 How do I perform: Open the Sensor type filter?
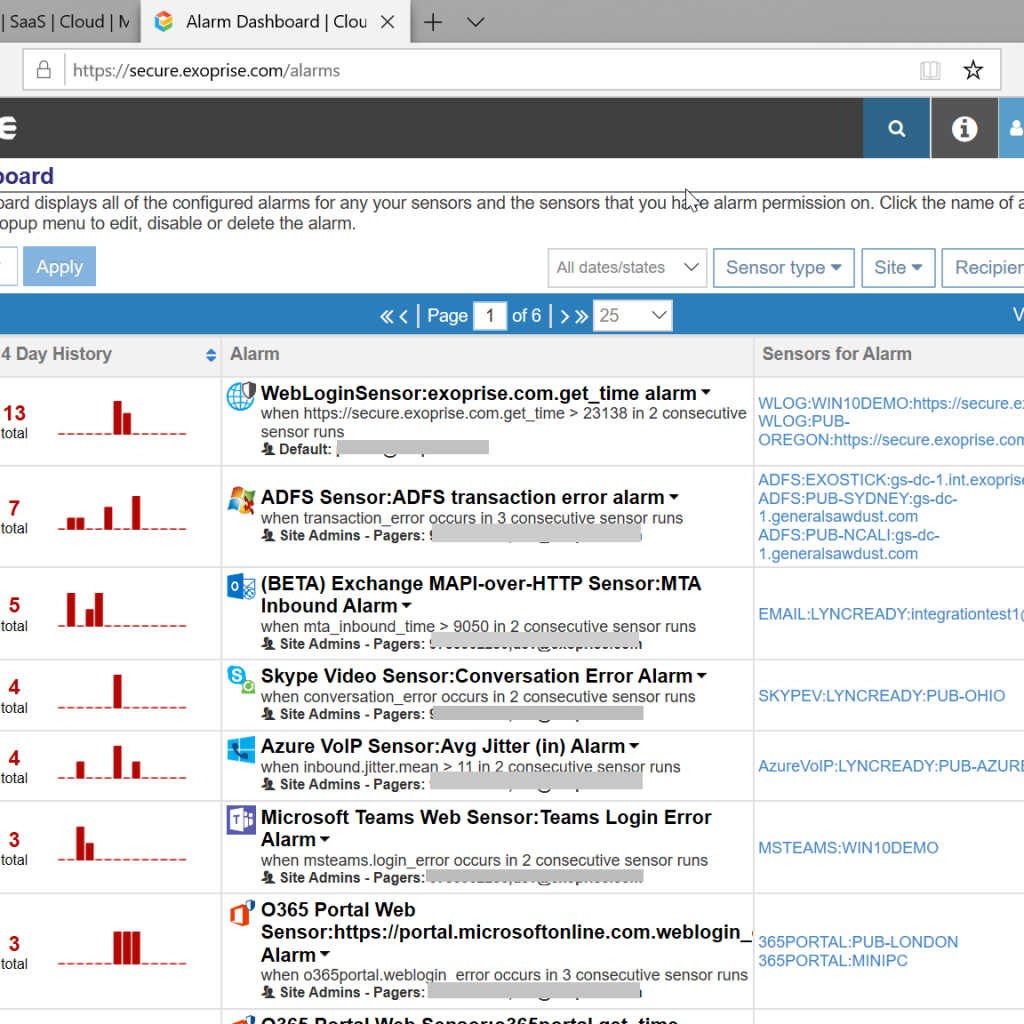tap(784, 268)
